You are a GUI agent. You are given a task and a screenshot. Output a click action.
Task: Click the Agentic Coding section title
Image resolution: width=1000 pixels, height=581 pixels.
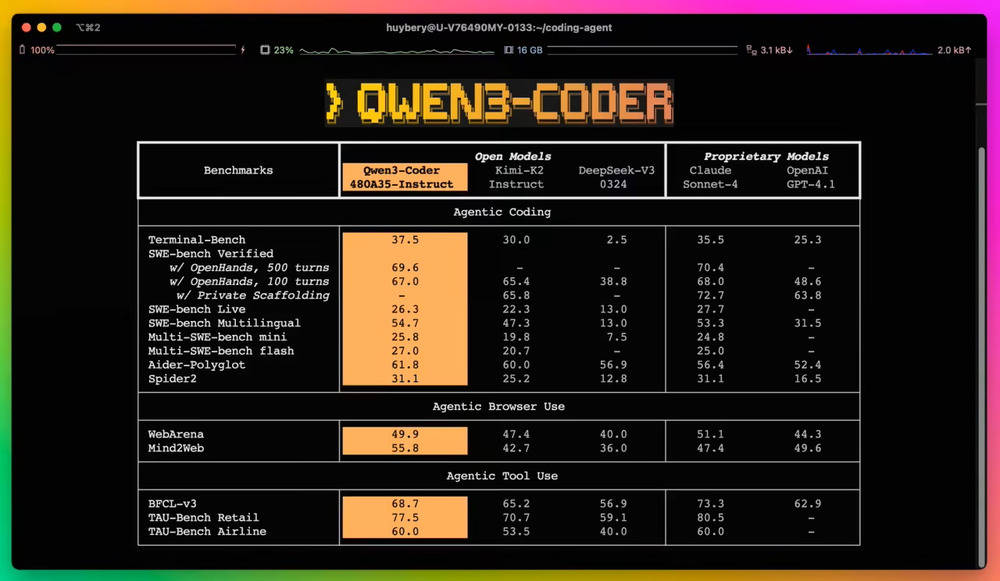click(502, 212)
